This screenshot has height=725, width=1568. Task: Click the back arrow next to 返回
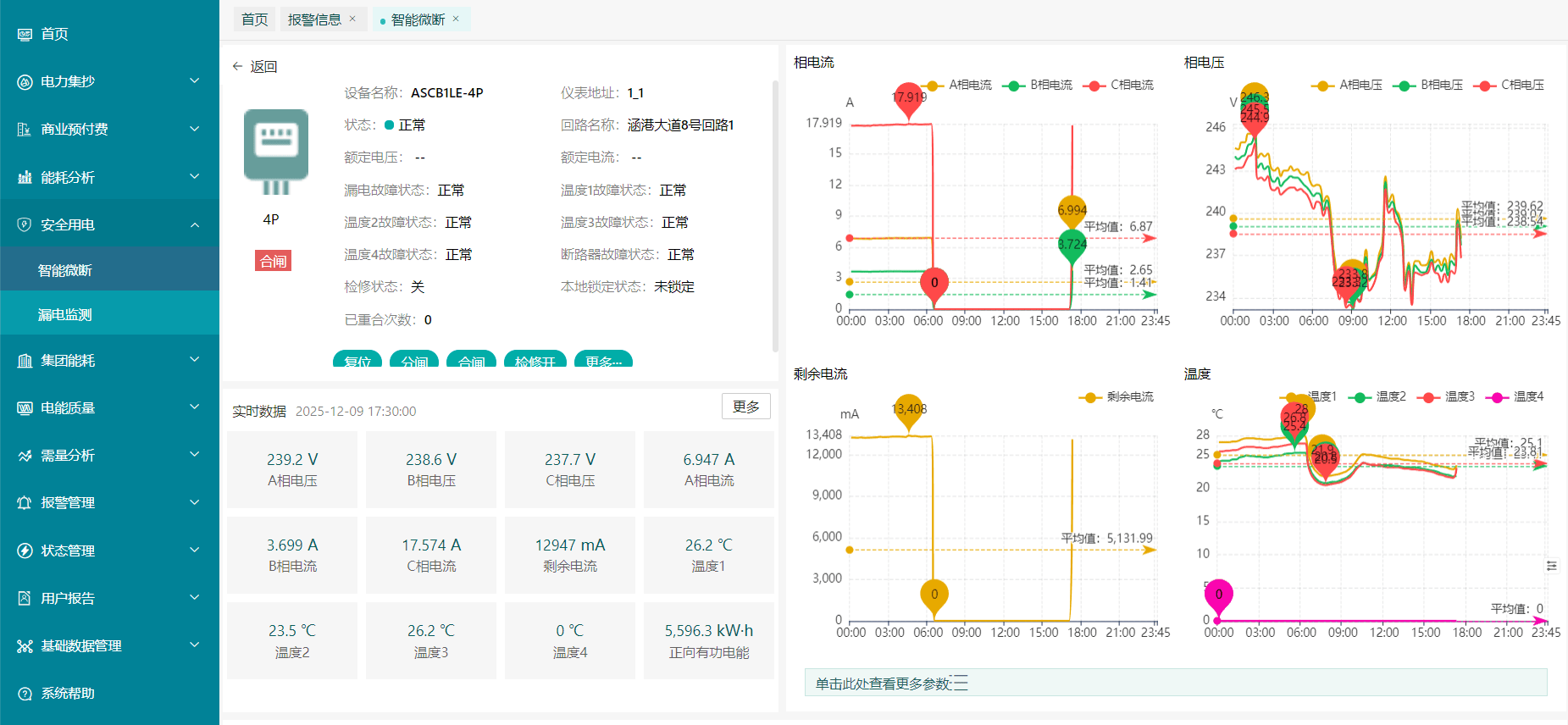237,66
